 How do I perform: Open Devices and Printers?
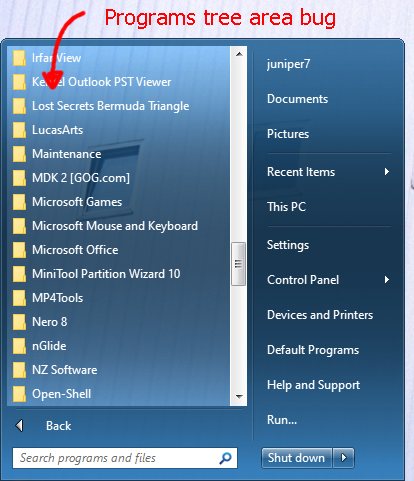320,315
